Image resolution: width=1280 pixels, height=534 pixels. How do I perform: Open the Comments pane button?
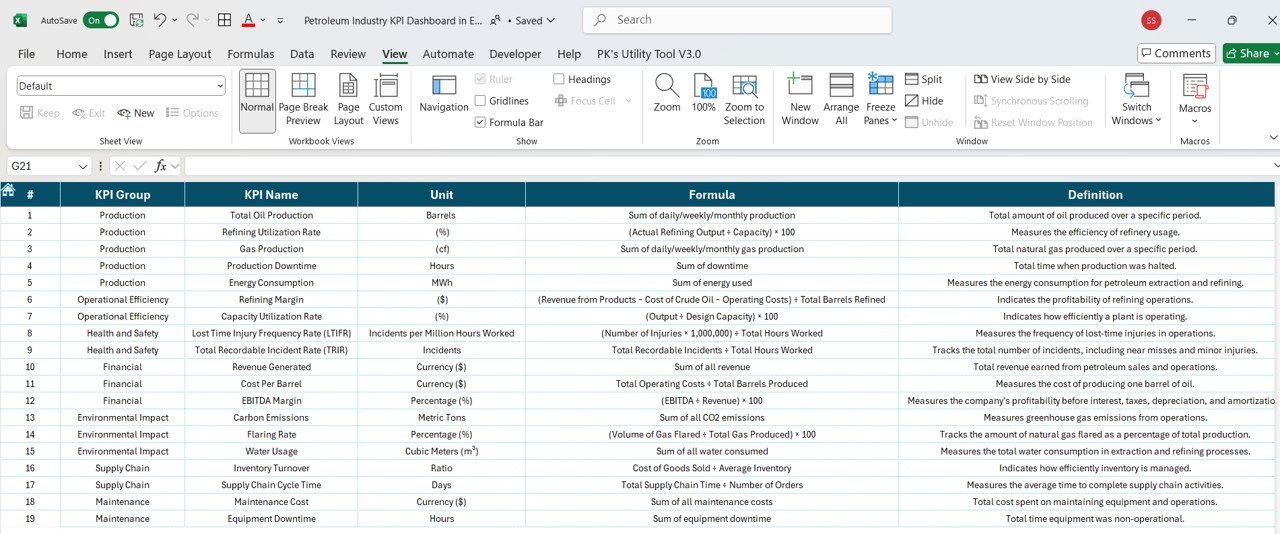1176,53
